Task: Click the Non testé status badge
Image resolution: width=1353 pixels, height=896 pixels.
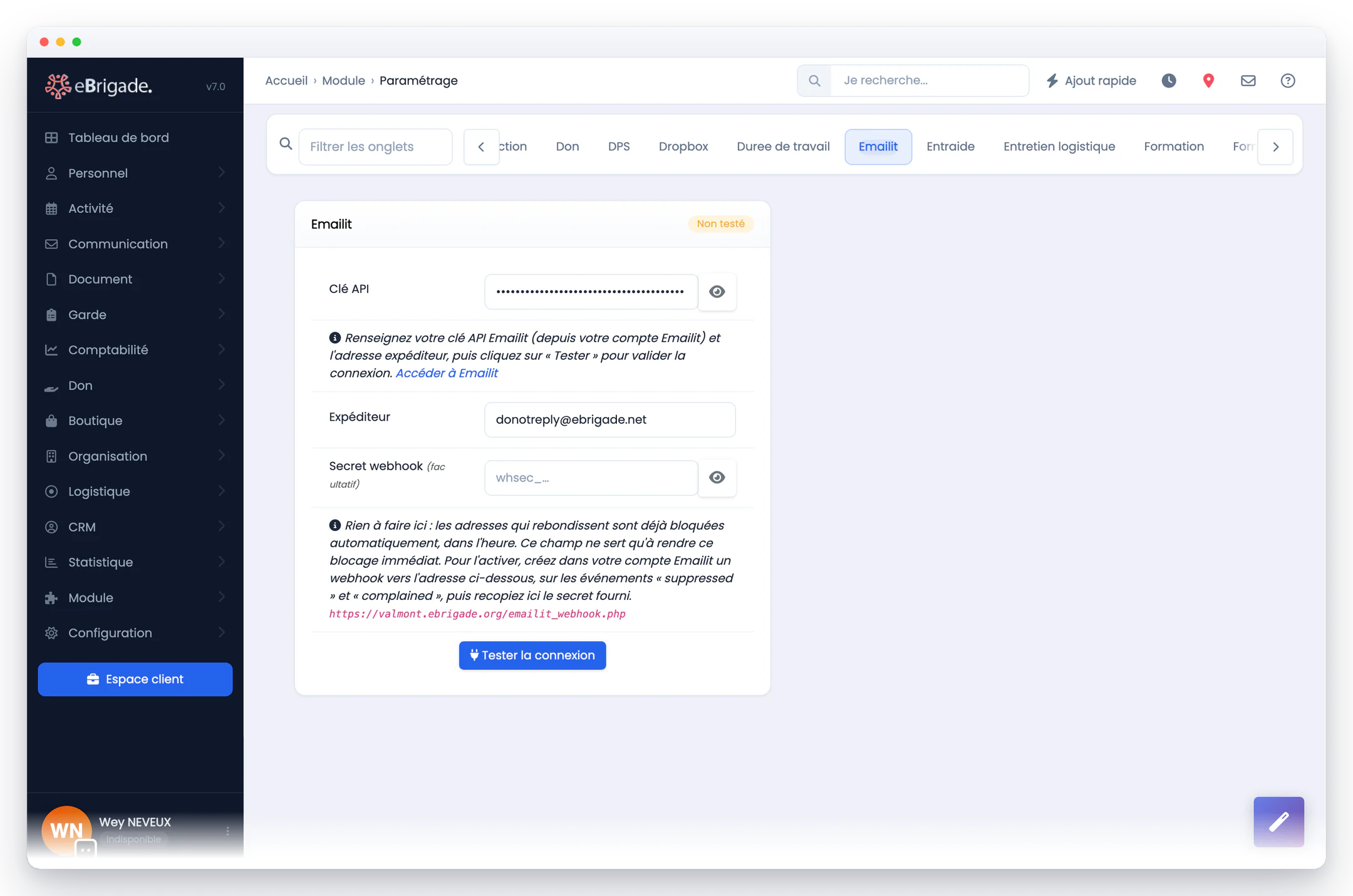Action: coord(720,224)
